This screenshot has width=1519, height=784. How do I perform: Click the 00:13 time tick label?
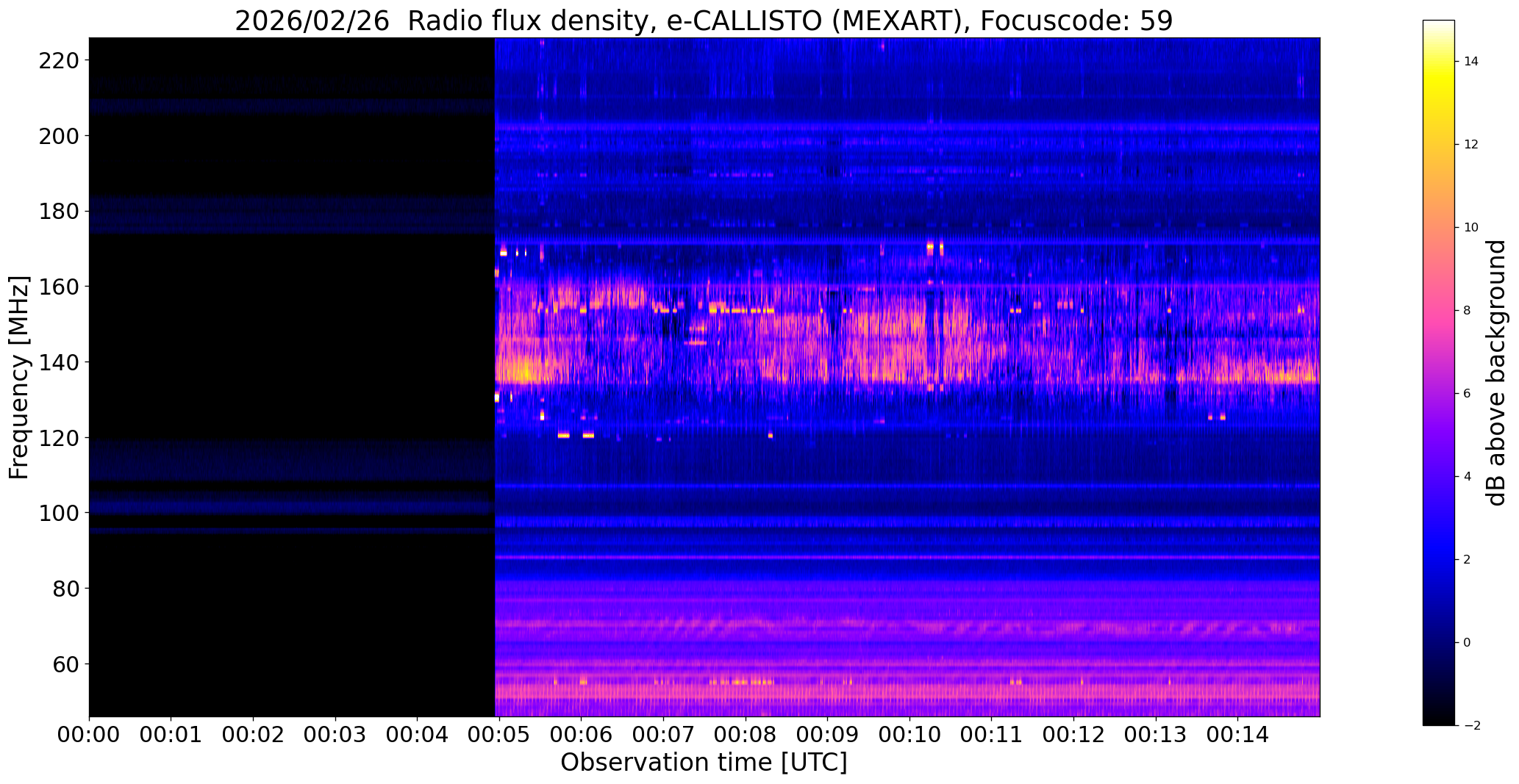point(1156,735)
